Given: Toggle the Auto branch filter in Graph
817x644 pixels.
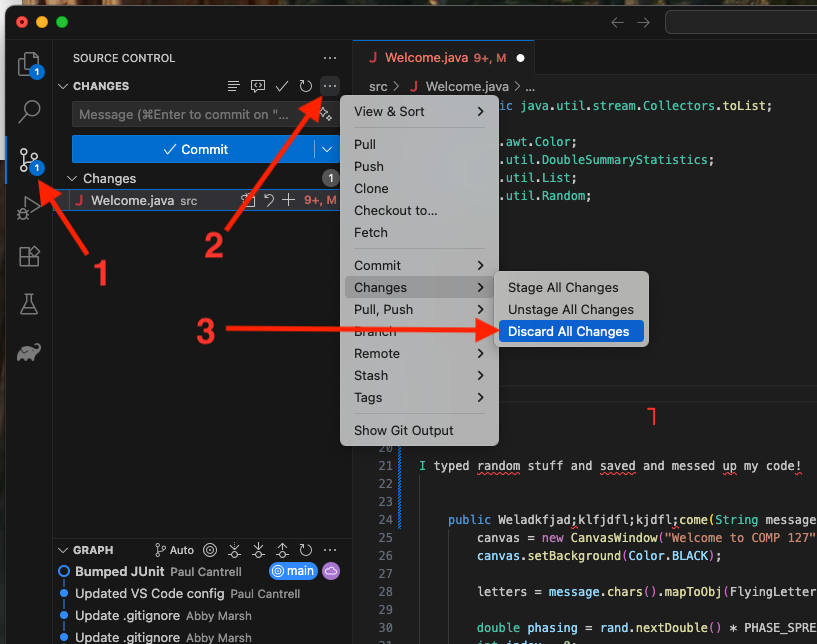Looking at the screenshot, I should (175, 550).
